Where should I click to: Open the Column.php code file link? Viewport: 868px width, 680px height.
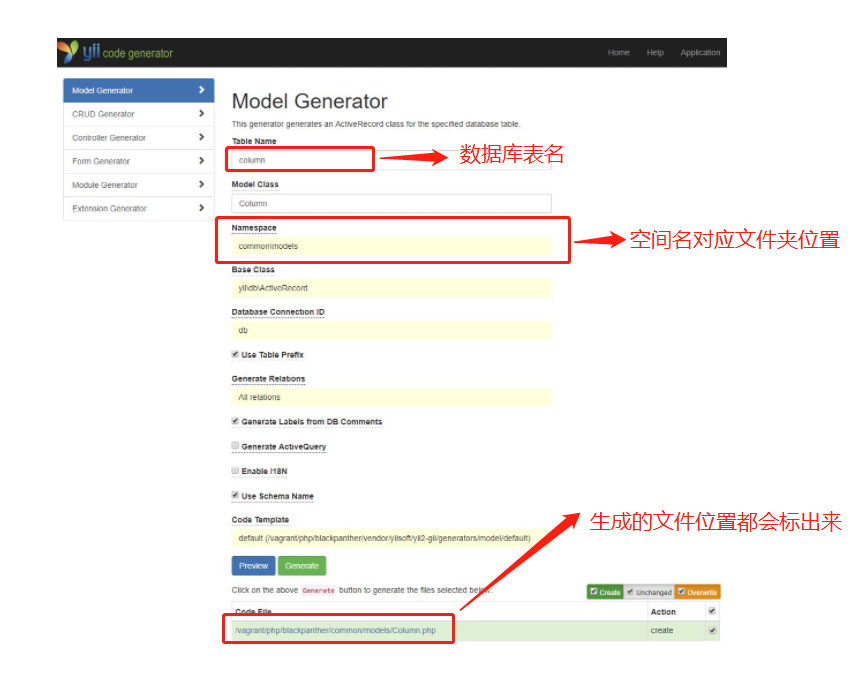pyautogui.click(x=335, y=630)
